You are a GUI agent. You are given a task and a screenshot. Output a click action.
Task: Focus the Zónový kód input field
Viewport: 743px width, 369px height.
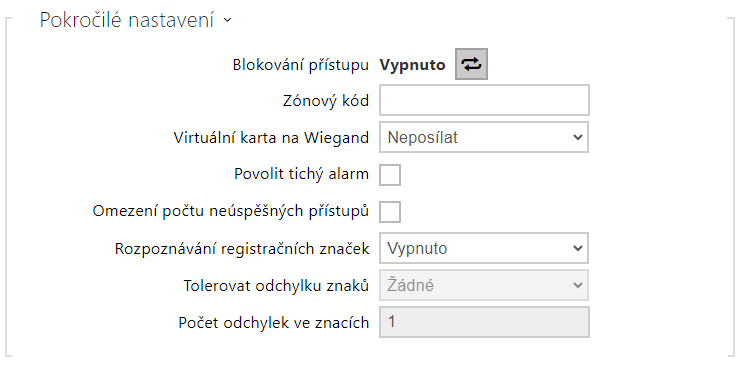(484, 100)
